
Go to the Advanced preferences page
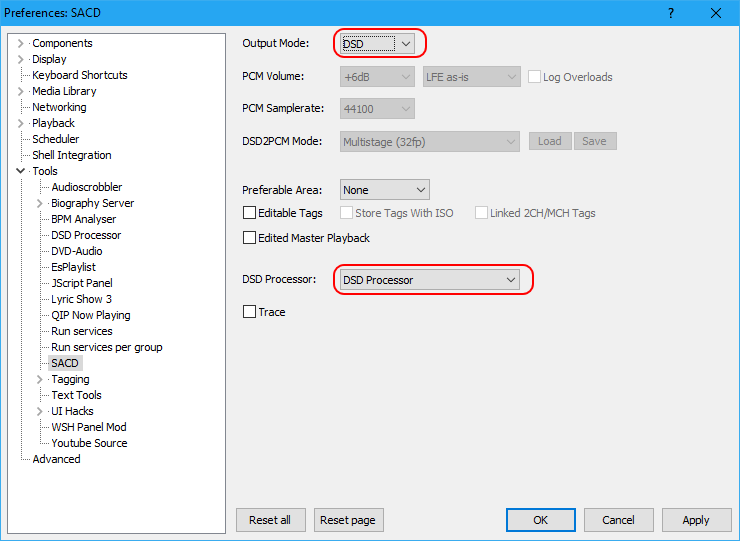point(56,459)
